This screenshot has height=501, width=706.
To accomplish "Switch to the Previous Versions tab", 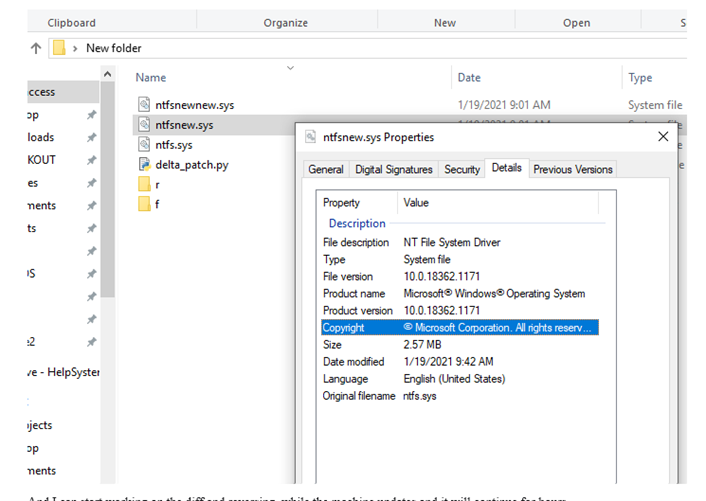I will [573, 169].
